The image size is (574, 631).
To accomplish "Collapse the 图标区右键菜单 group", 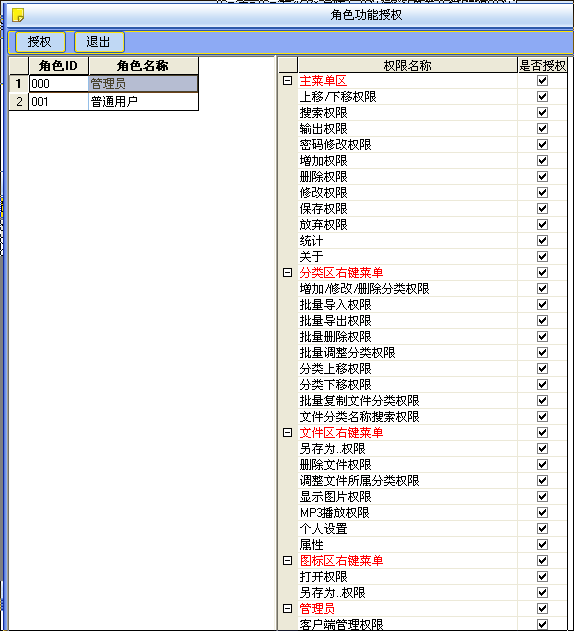I will pyautogui.click(x=287, y=561).
